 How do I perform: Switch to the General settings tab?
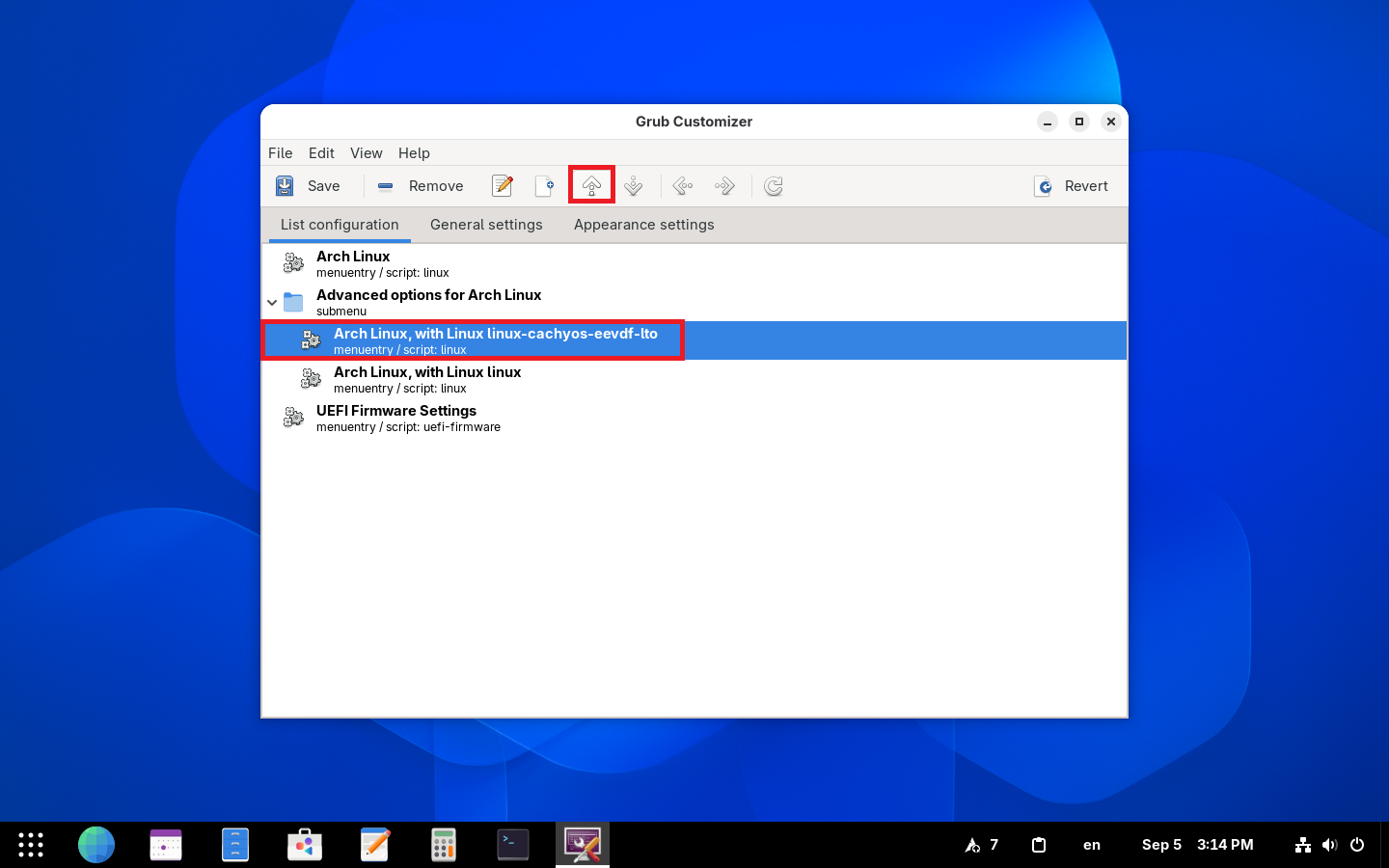point(486,225)
